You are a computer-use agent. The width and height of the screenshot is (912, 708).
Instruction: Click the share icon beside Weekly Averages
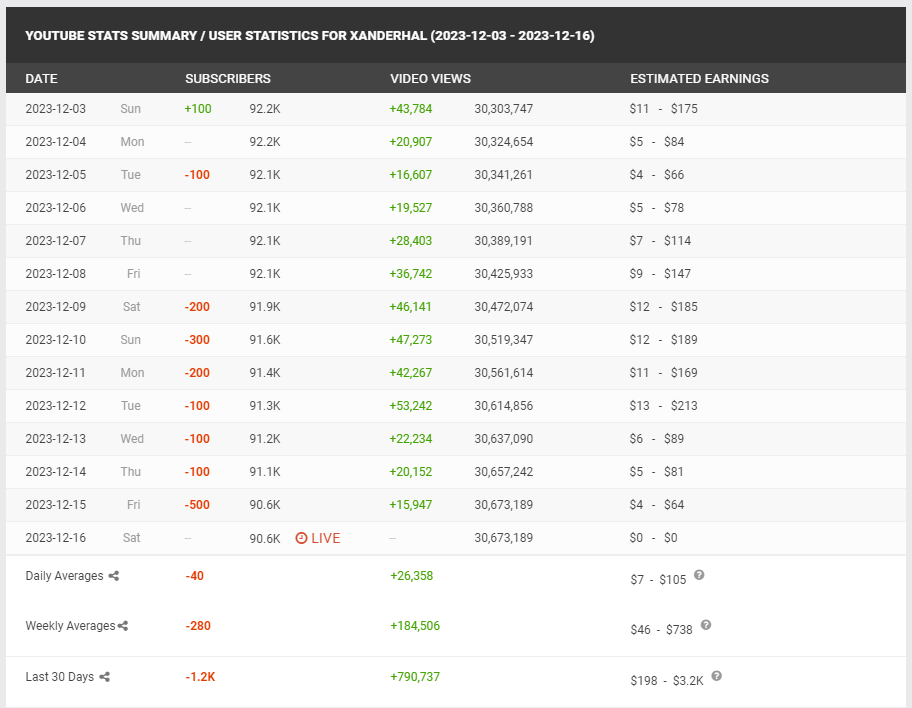click(123, 626)
